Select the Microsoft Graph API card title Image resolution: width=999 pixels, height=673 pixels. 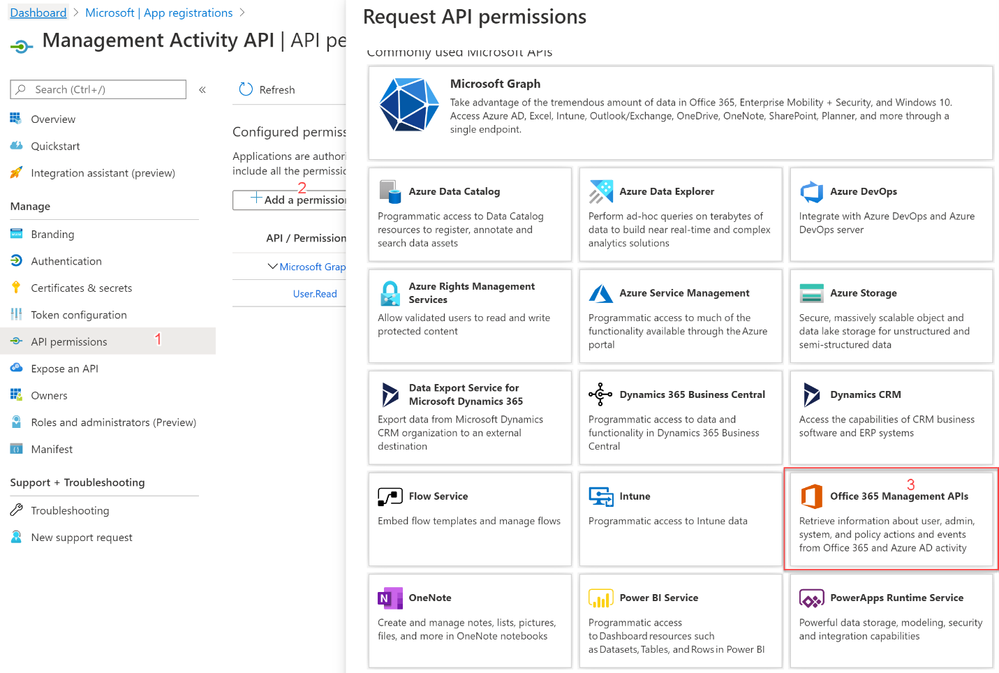point(495,83)
